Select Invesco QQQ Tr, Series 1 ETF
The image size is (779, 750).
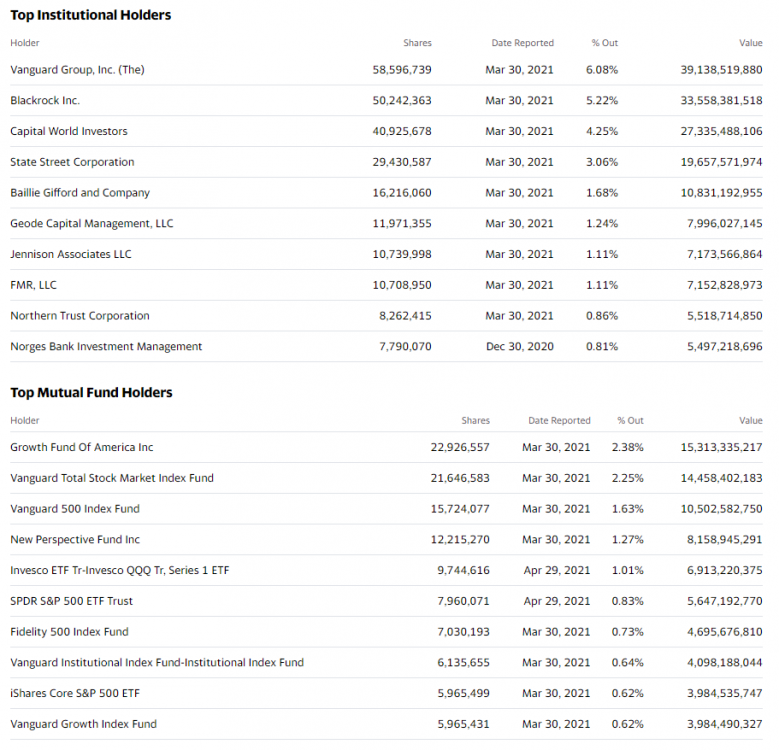point(120,570)
